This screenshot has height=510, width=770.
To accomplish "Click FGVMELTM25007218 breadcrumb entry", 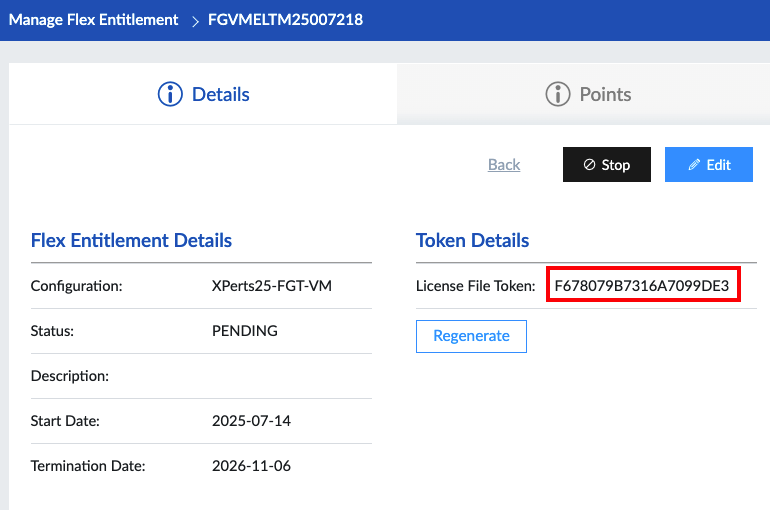I will [285, 20].
